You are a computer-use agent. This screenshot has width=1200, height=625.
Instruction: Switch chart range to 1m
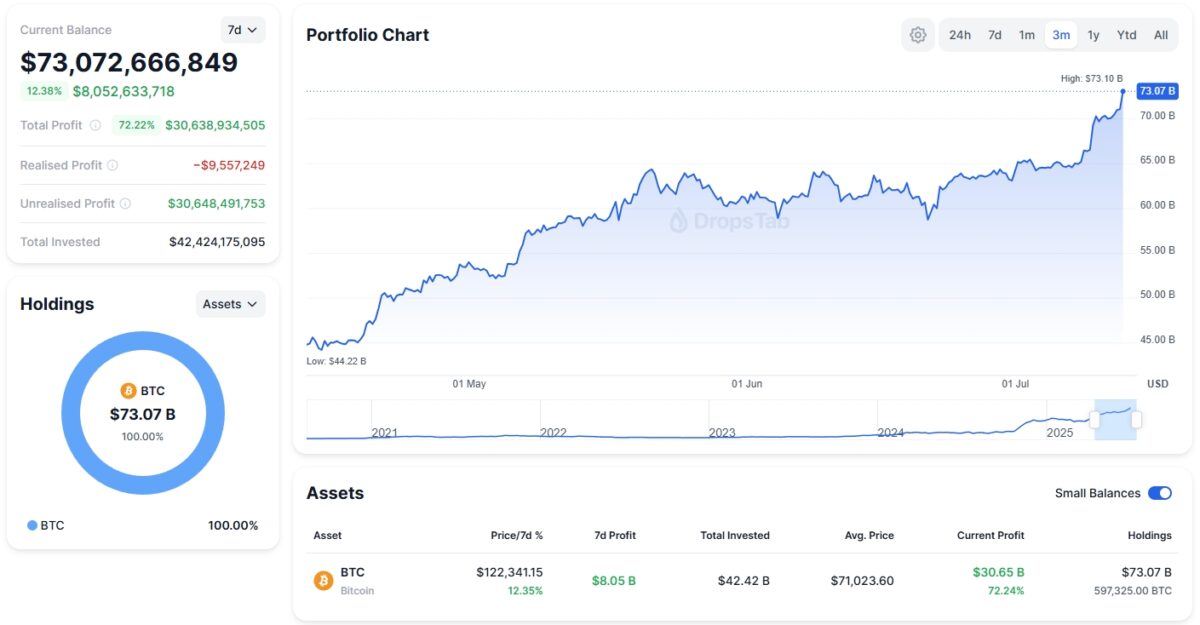tap(1026, 35)
